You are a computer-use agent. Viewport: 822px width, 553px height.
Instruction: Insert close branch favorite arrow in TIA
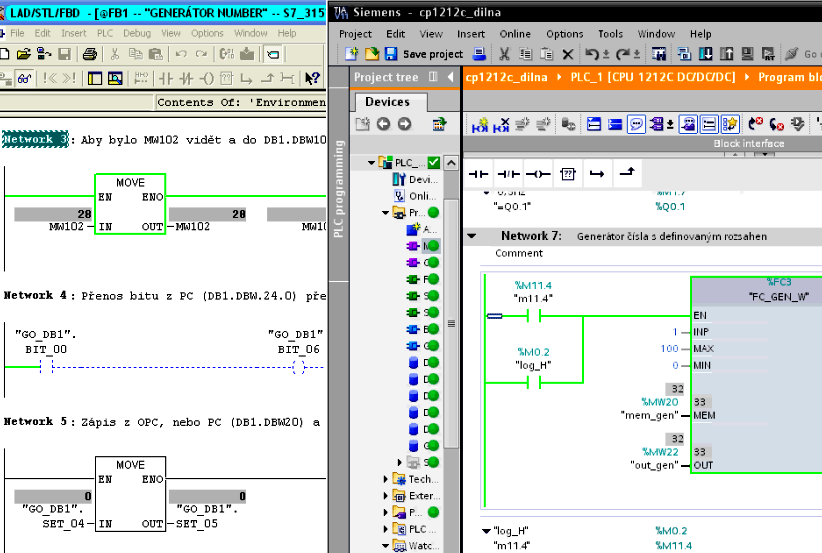pos(628,172)
